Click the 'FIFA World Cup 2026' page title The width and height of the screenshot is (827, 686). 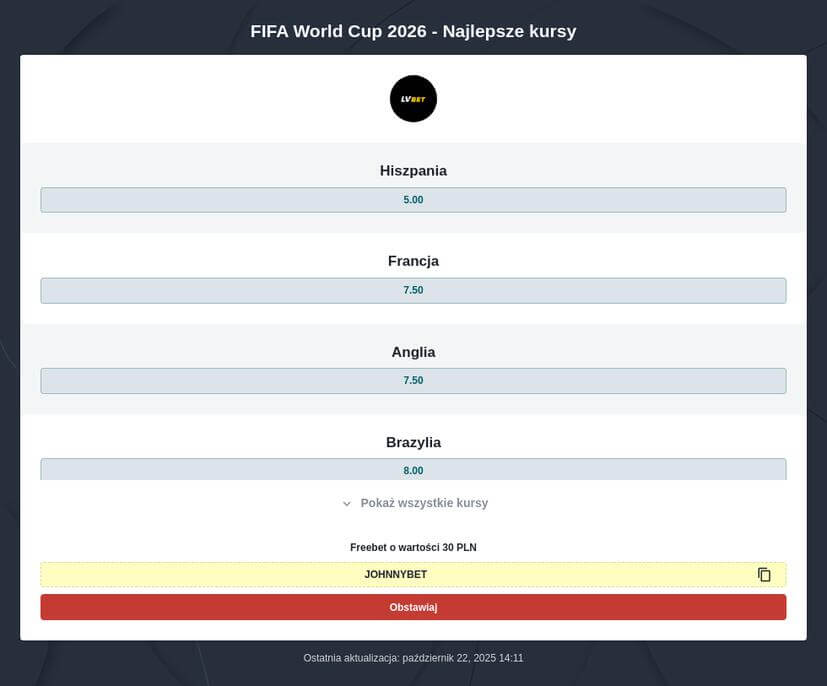pos(340,32)
